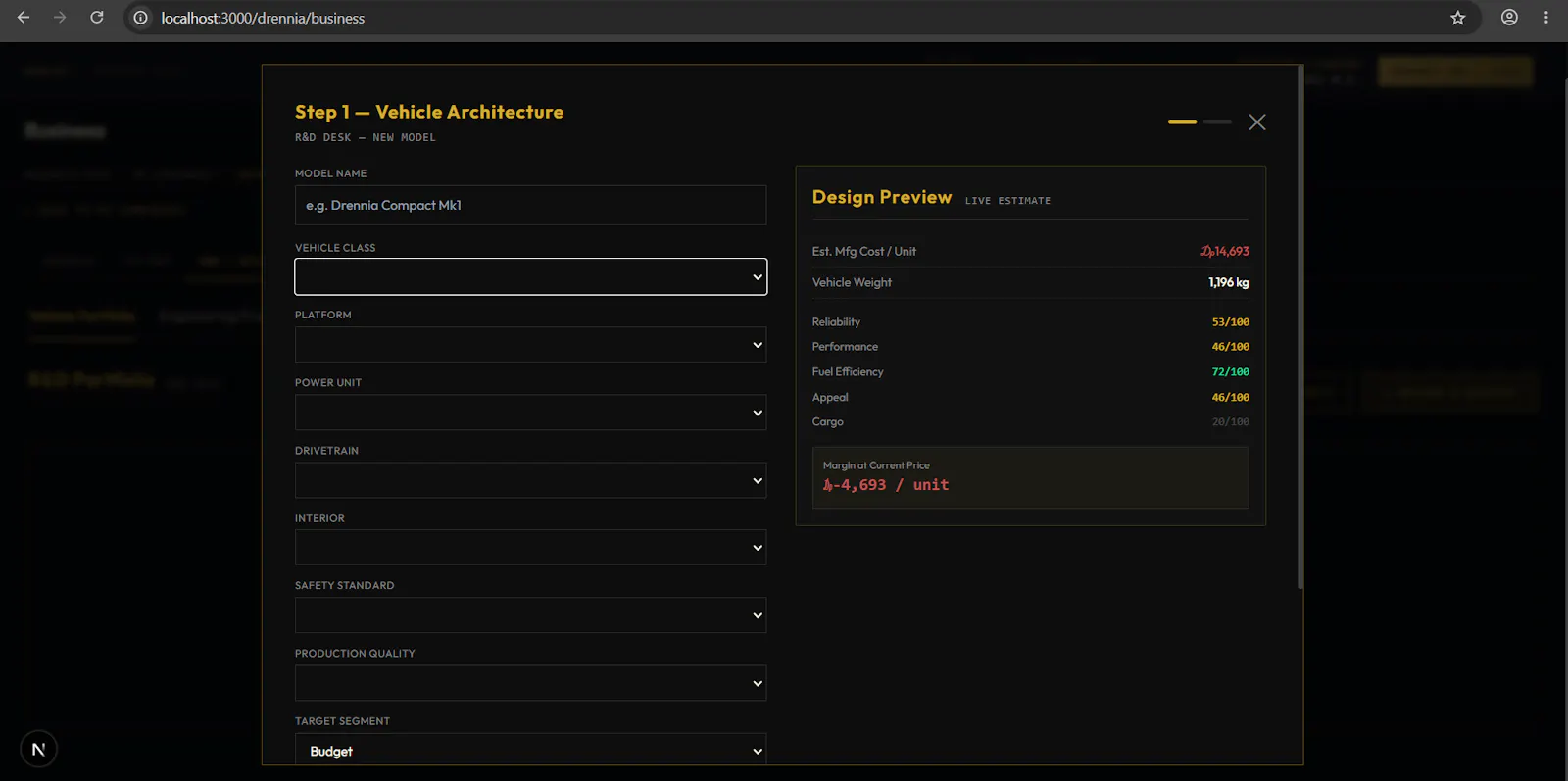Click the Vehicle Weight value 1,196 kg

click(x=1229, y=282)
